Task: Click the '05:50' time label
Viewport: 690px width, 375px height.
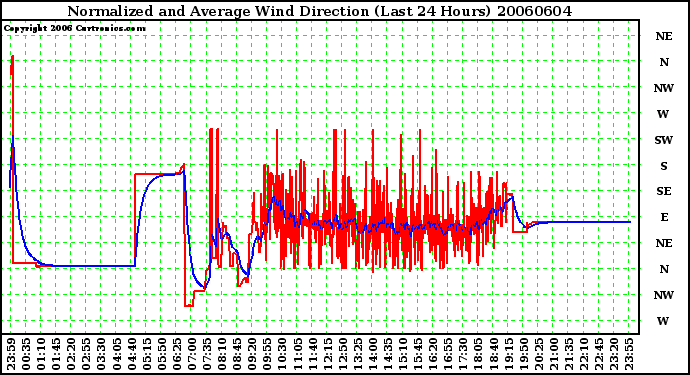Action: pos(161,354)
